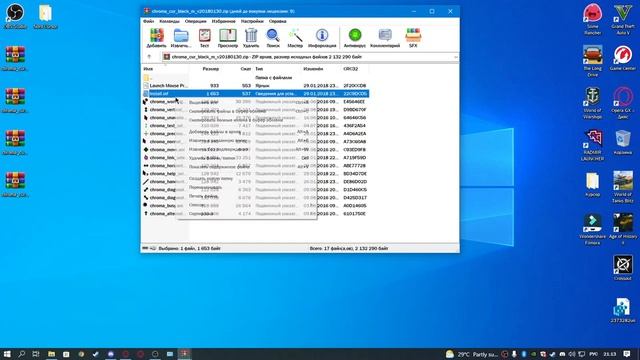Image resolution: width=640 pixels, height=360 pixels.
Task: Open the Справка menu
Action: coord(278,21)
